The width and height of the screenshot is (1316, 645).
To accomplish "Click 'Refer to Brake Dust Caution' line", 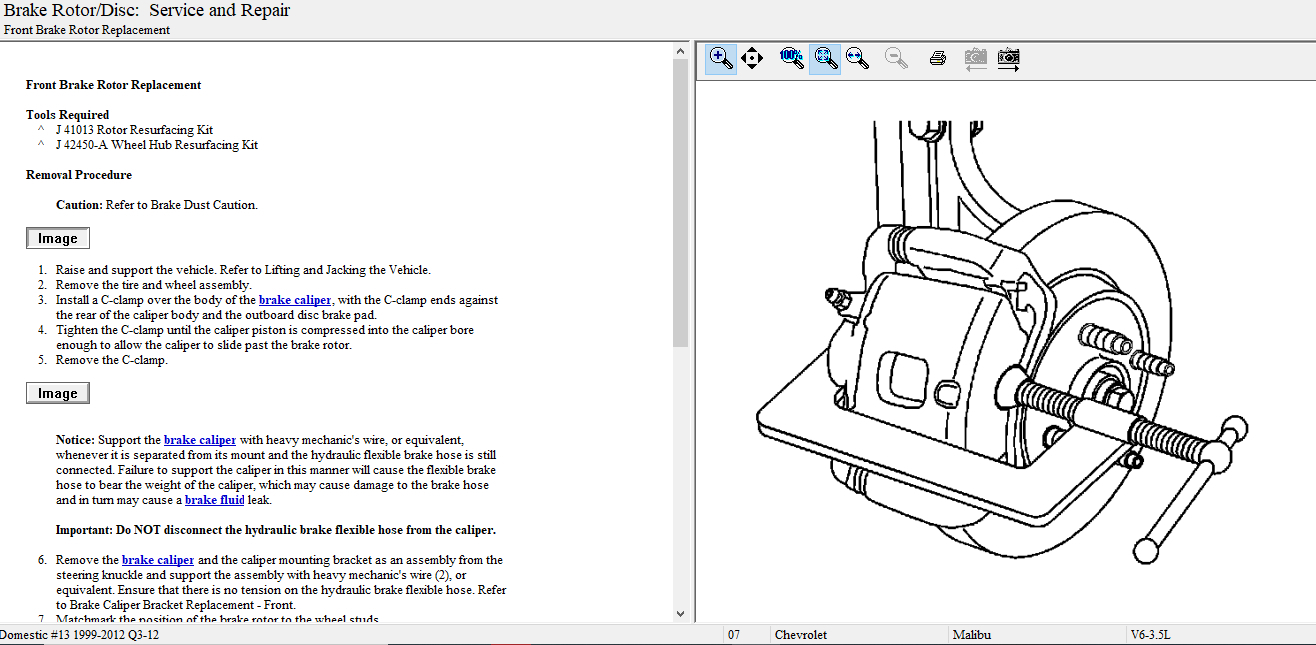I will (157, 205).
